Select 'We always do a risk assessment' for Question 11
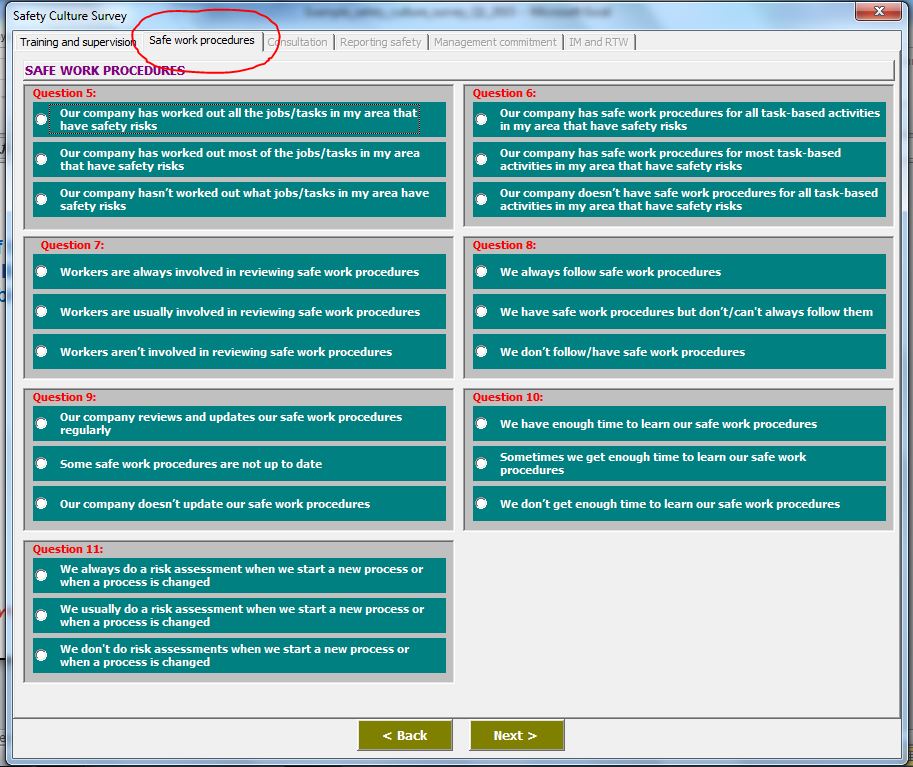This screenshot has width=913, height=767. pos(39,575)
